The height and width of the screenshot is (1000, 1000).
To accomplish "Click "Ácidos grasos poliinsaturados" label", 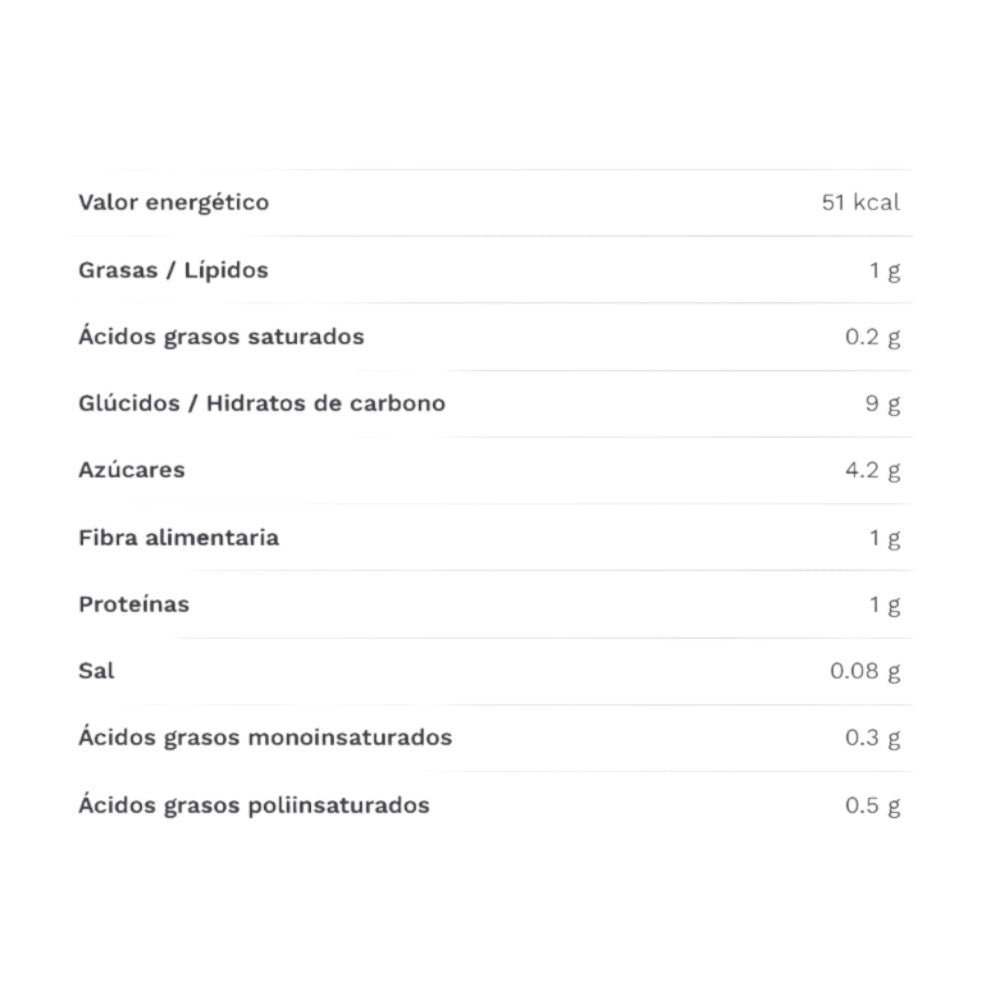I will (x=254, y=805).
